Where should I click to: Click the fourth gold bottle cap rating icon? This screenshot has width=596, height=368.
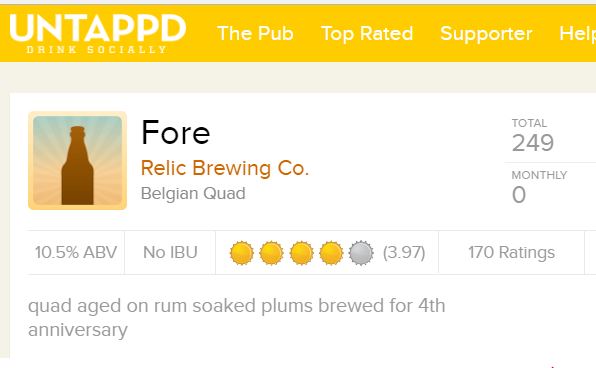pyautogui.click(x=331, y=253)
